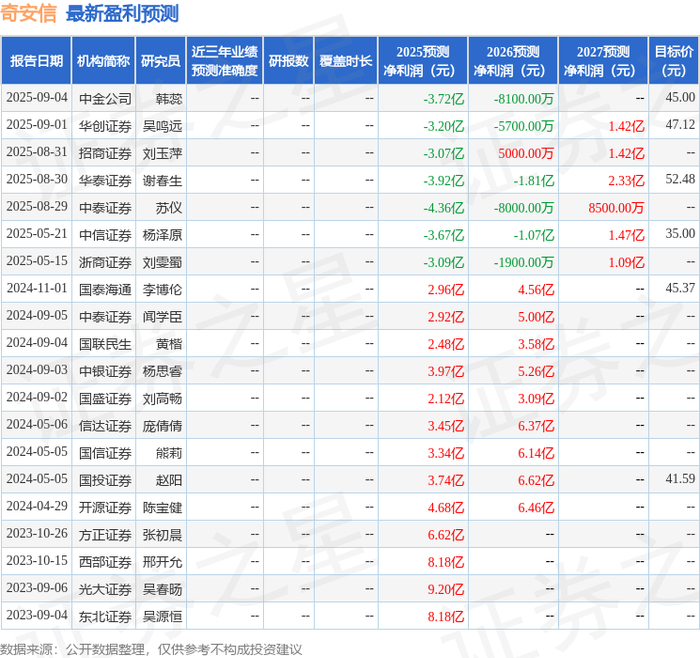This screenshot has height=658, width=700.
Task: Select the 2027预测净利润 column header
Action: (603, 61)
